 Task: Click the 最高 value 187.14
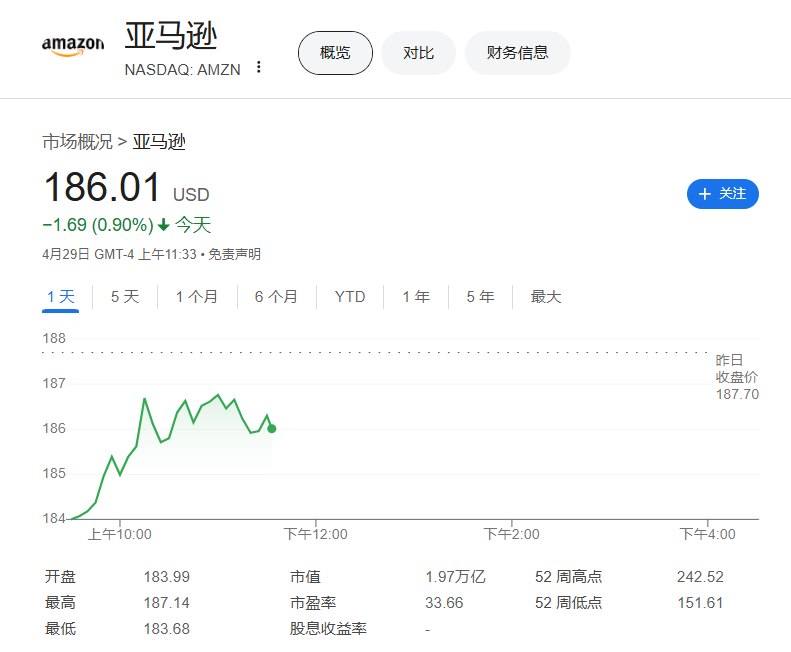(x=166, y=603)
